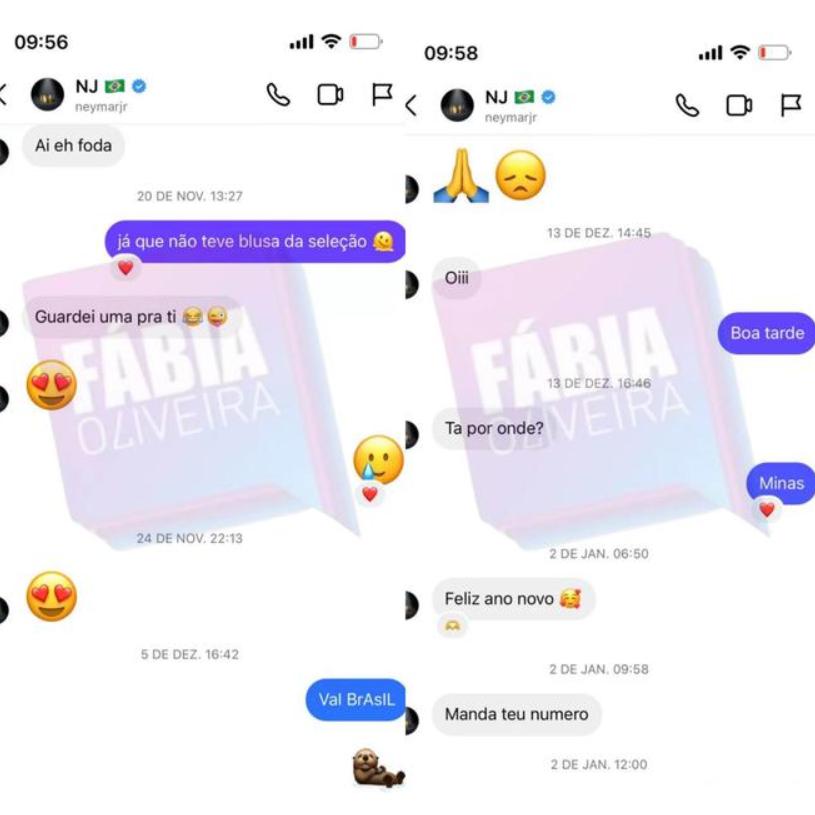The image size is (815, 815).
Task: Tap the heart reaction under the blusa message
Action: point(125,268)
